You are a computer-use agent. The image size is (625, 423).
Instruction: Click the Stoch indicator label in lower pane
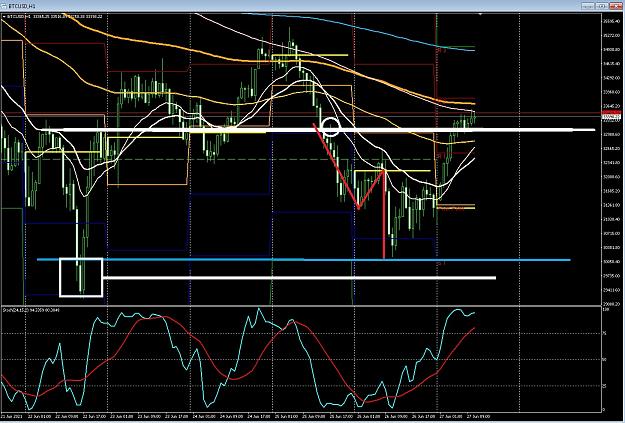(31, 310)
